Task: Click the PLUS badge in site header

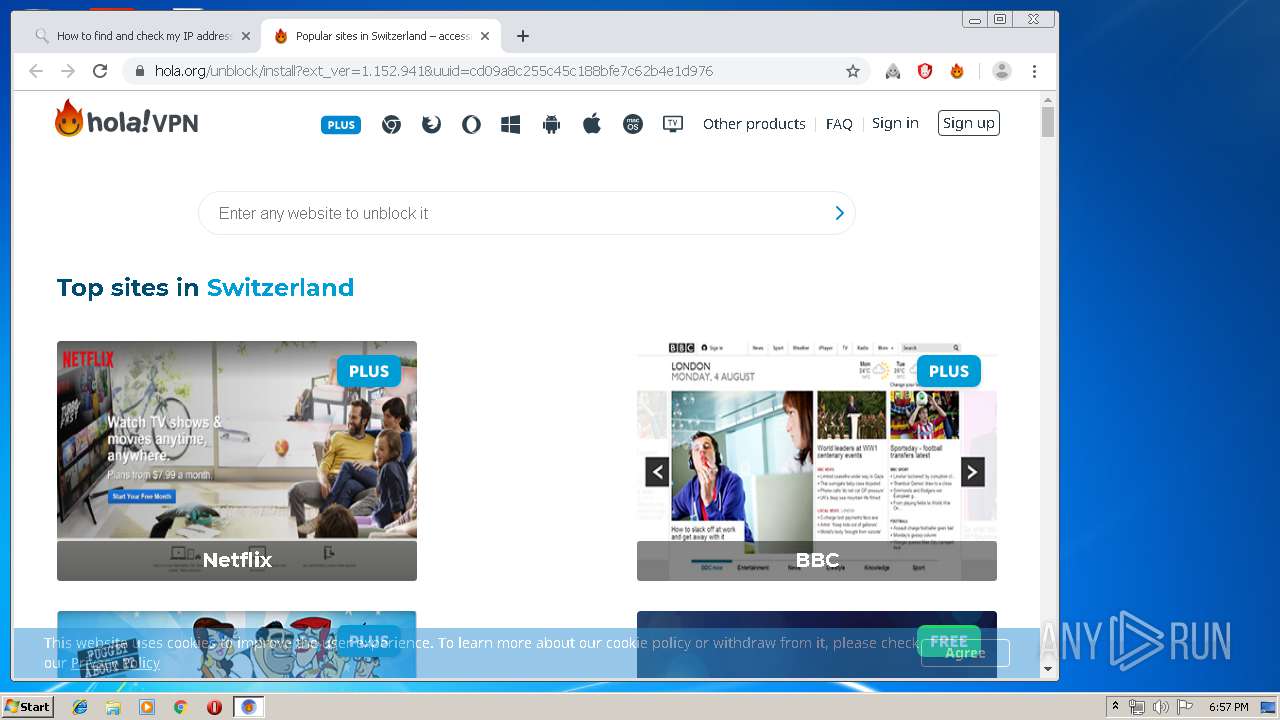Action: click(341, 124)
